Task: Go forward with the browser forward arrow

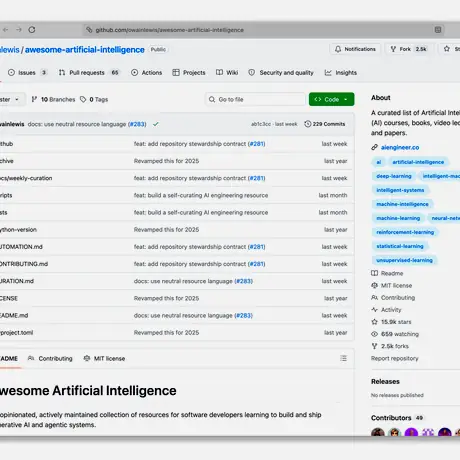Action: [19, 30]
